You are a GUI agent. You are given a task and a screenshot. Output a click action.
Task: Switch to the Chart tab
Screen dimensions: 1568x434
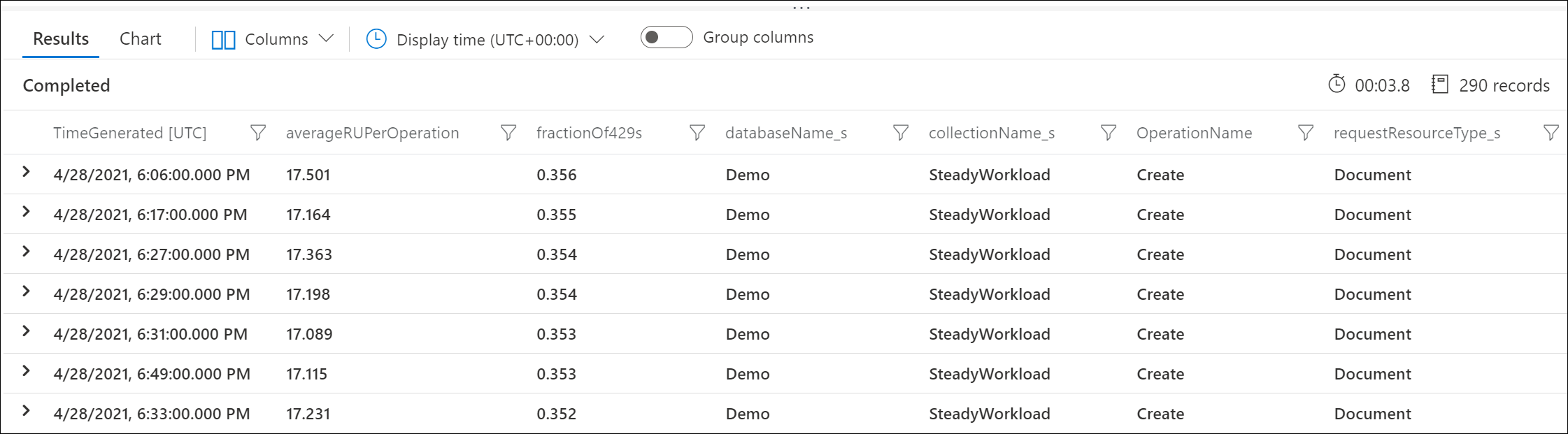coord(140,39)
